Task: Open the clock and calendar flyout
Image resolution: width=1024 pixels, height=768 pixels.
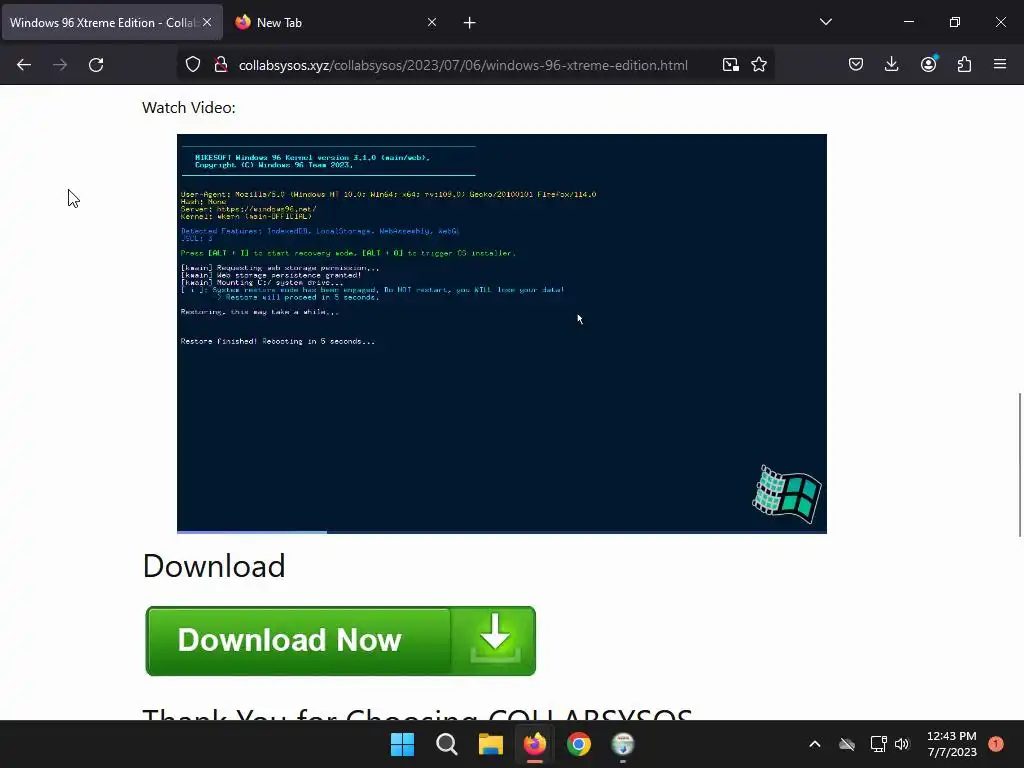Action: pyautogui.click(x=952, y=744)
